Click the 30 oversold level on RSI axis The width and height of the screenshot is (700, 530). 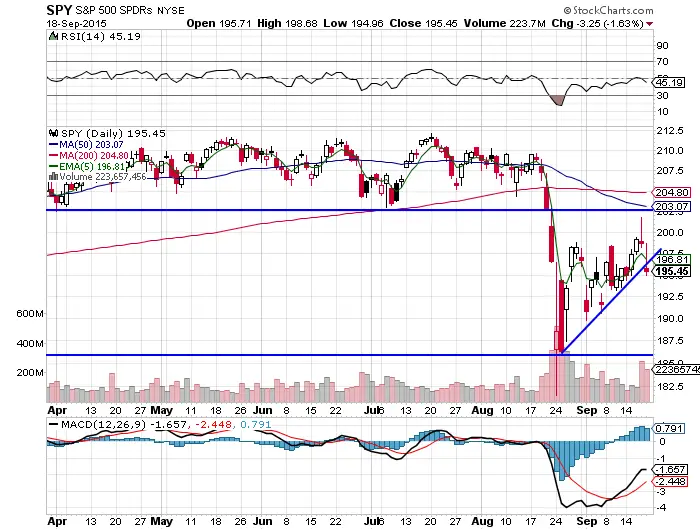tap(662, 95)
